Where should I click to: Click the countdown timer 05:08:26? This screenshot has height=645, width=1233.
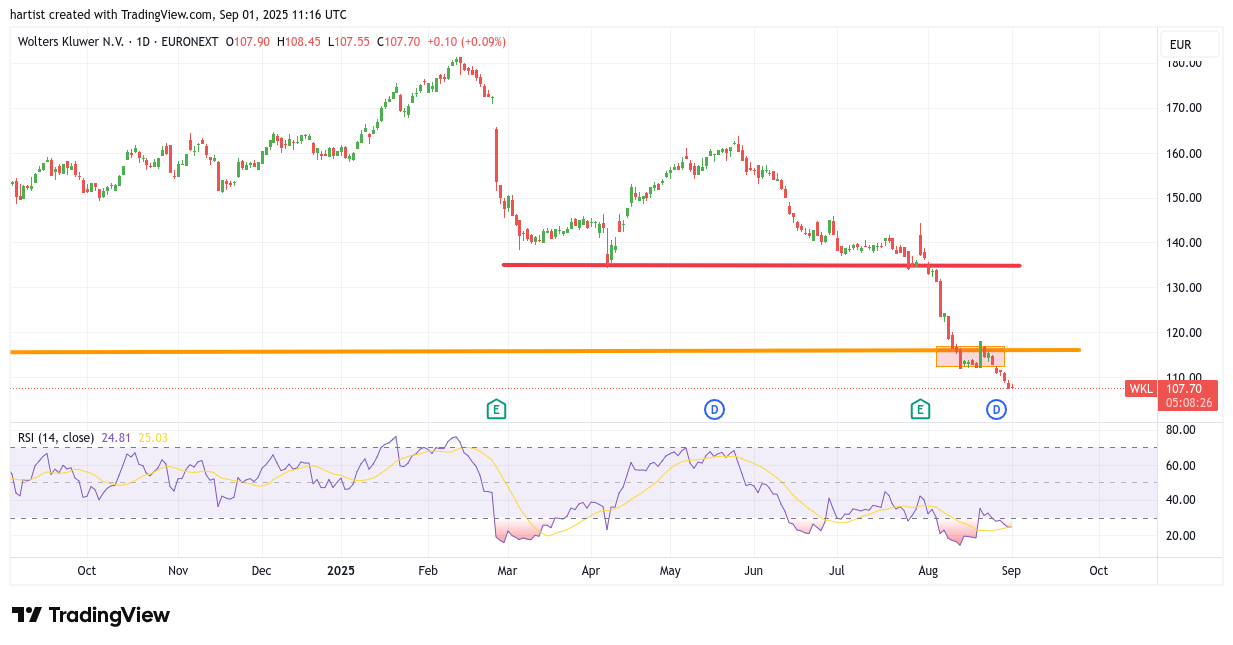[1189, 403]
